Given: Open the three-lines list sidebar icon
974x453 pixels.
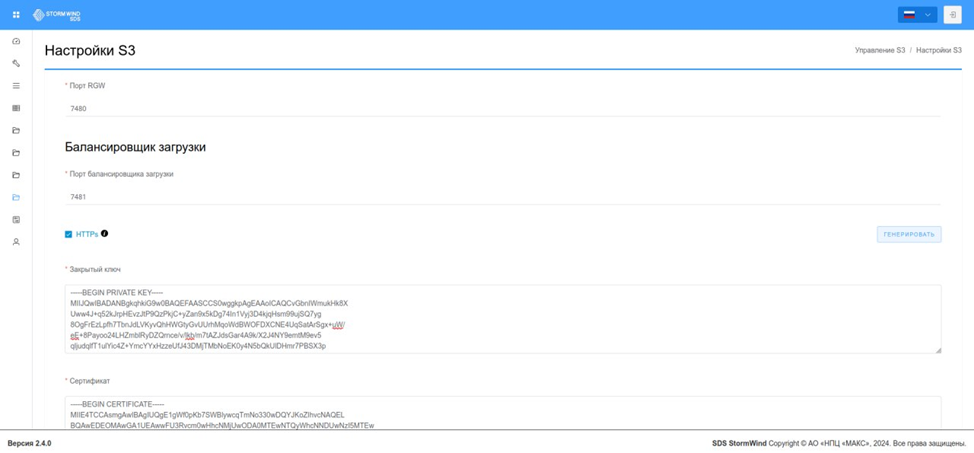Looking at the screenshot, I should point(16,86).
